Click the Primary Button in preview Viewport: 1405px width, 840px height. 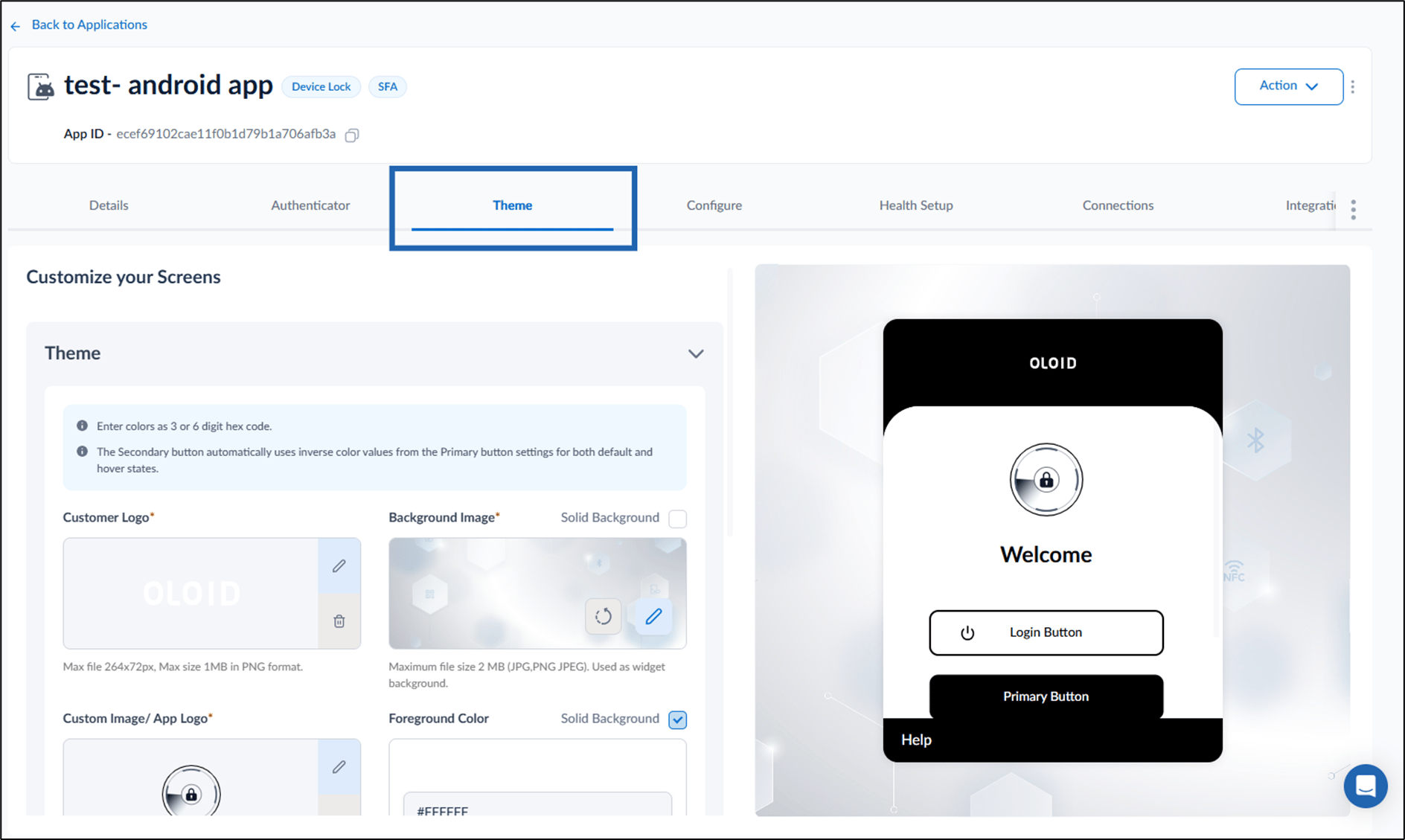click(1046, 696)
